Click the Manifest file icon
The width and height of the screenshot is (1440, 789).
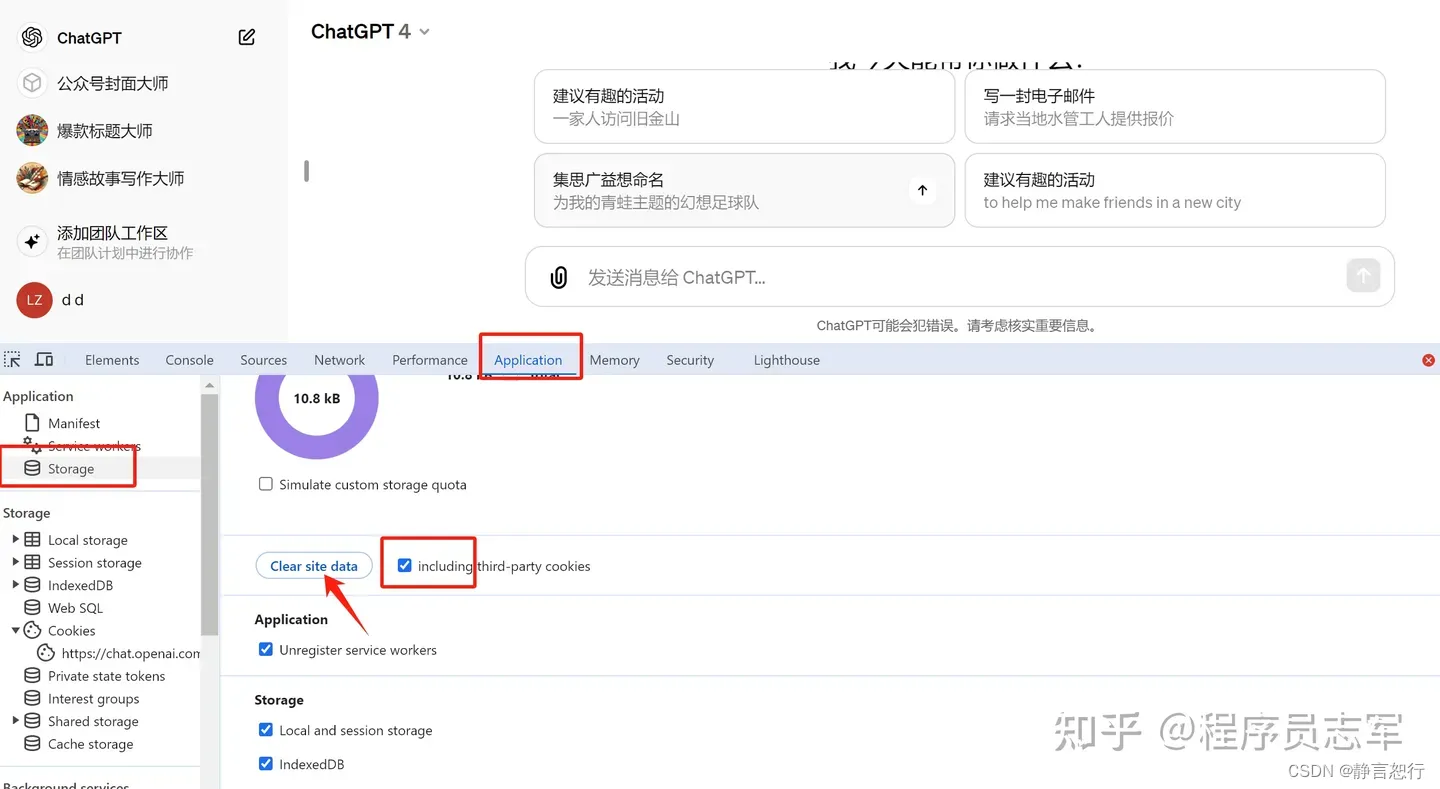pyautogui.click(x=32, y=423)
